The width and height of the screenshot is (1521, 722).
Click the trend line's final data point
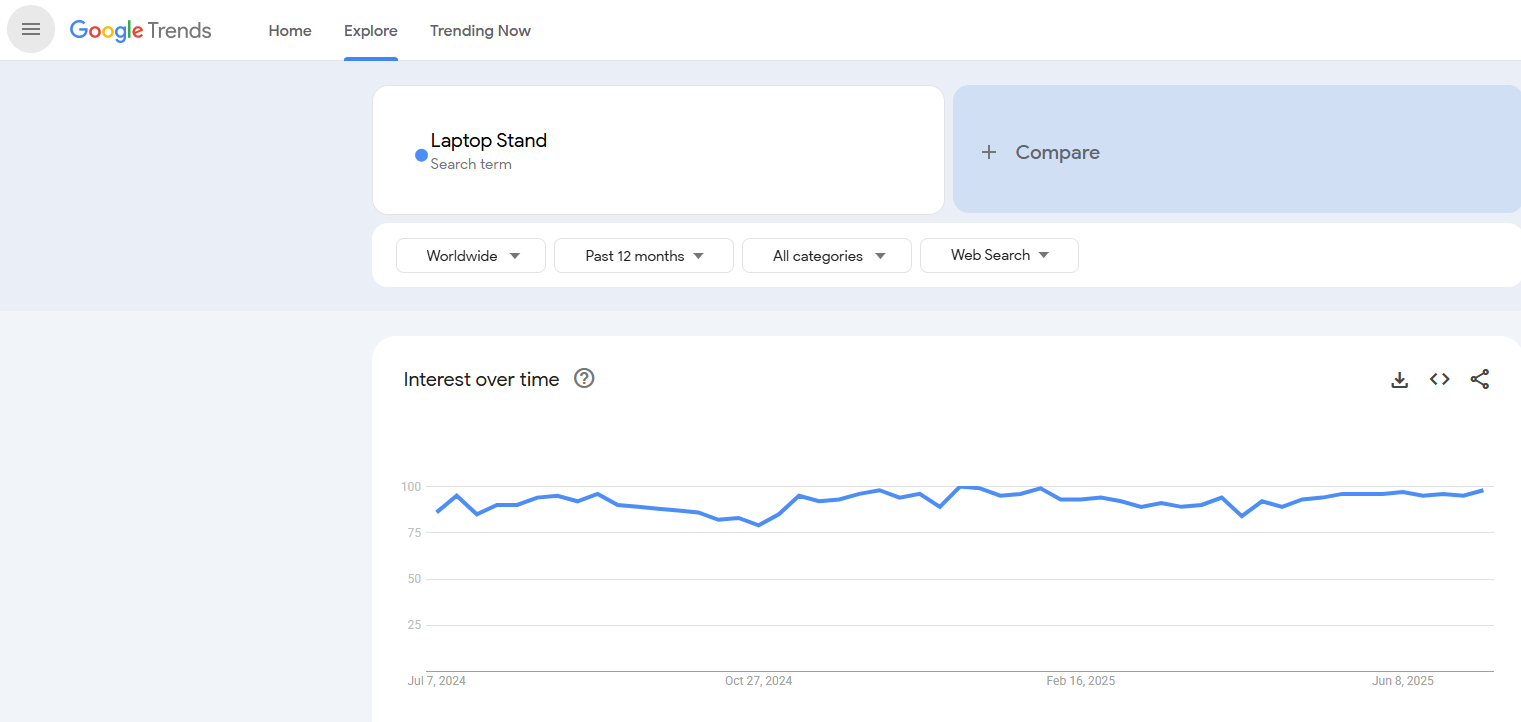point(1482,490)
